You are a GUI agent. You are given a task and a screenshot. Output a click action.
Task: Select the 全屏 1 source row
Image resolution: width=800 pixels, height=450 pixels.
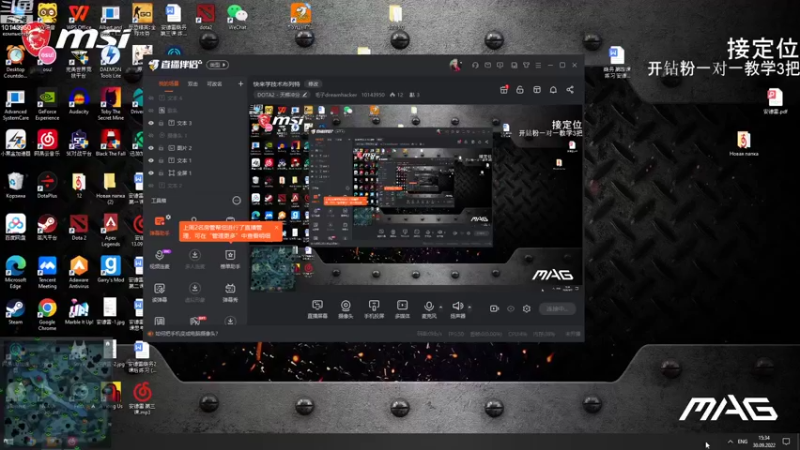(196, 173)
